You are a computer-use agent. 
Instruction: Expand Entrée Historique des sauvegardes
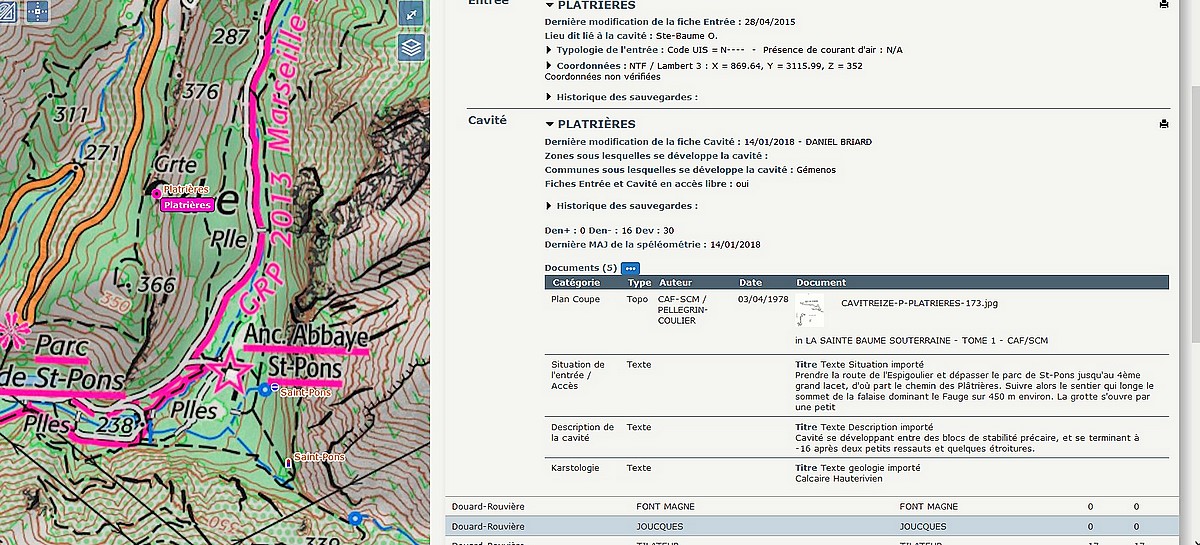(549, 97)
